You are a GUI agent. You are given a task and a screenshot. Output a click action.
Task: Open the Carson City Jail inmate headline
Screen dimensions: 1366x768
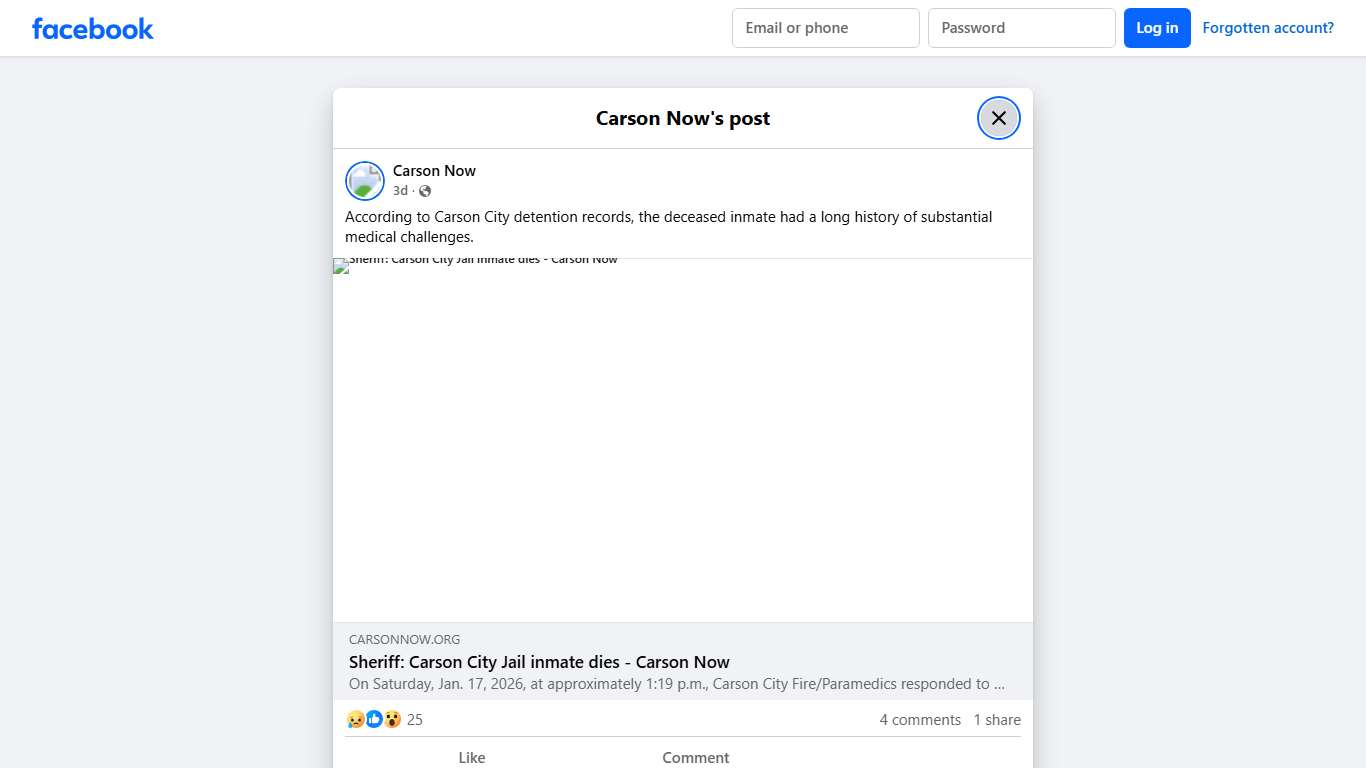tap(539, 661)
